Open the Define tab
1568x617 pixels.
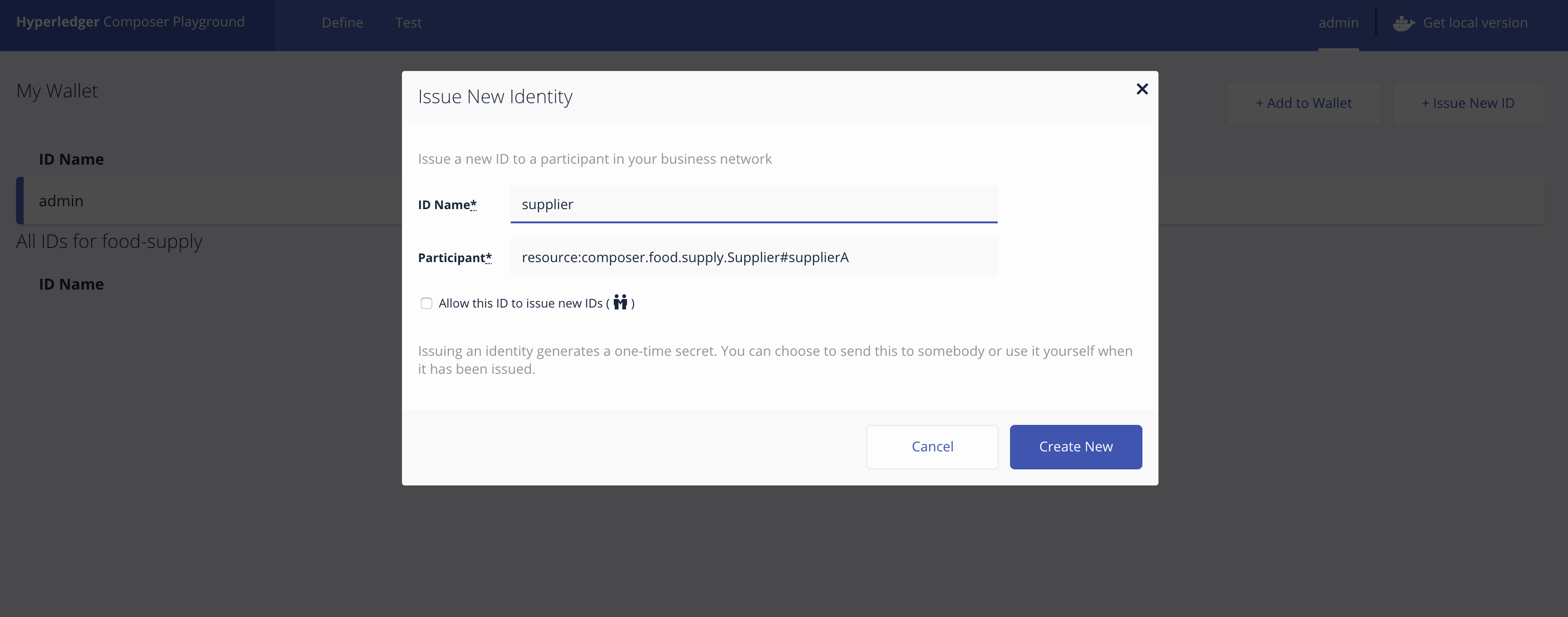point(342,23)
